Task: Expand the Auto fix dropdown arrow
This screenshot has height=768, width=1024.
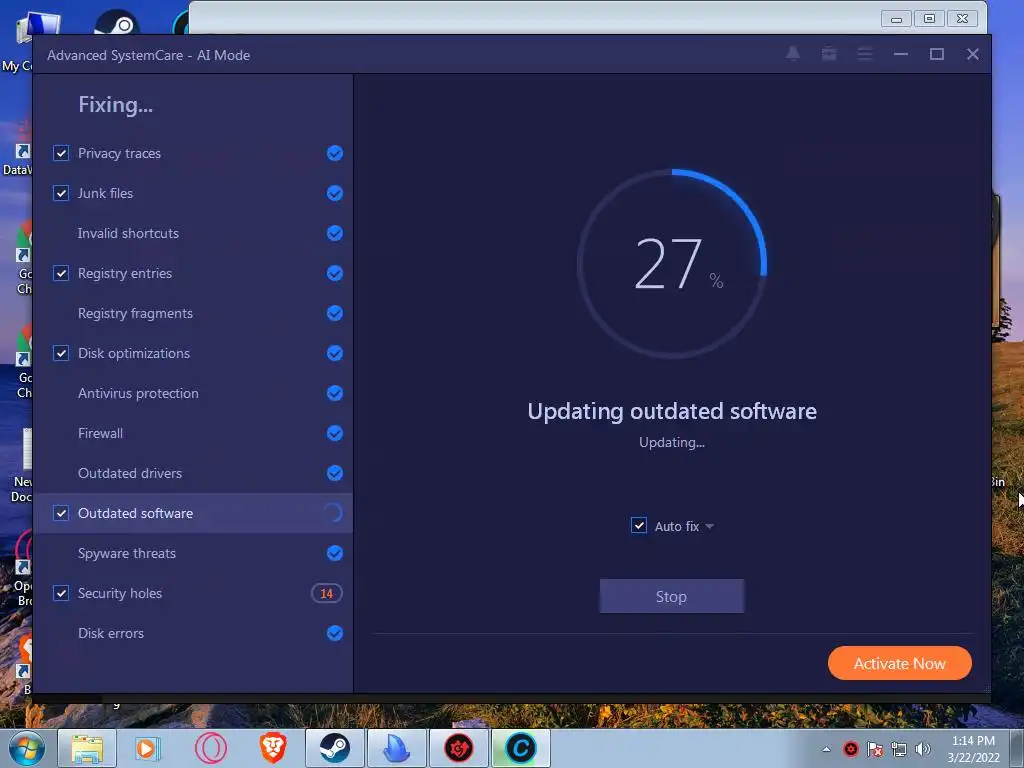Action: (709, 526)
